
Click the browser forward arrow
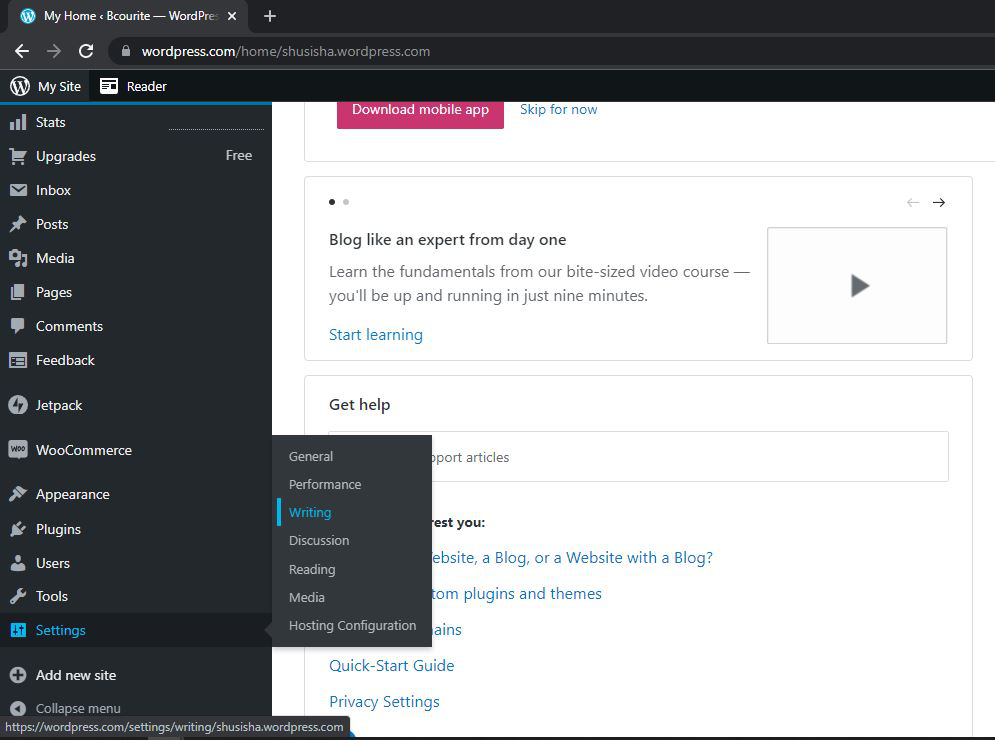(x=54, y=51)
